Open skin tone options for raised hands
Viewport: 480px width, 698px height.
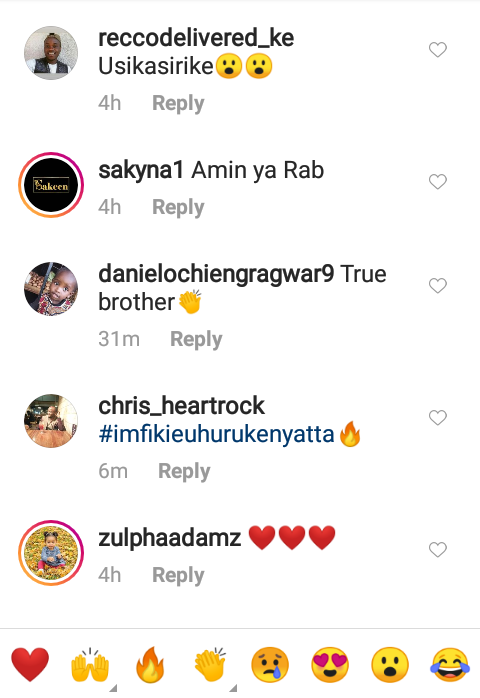(x=114, y=688)
